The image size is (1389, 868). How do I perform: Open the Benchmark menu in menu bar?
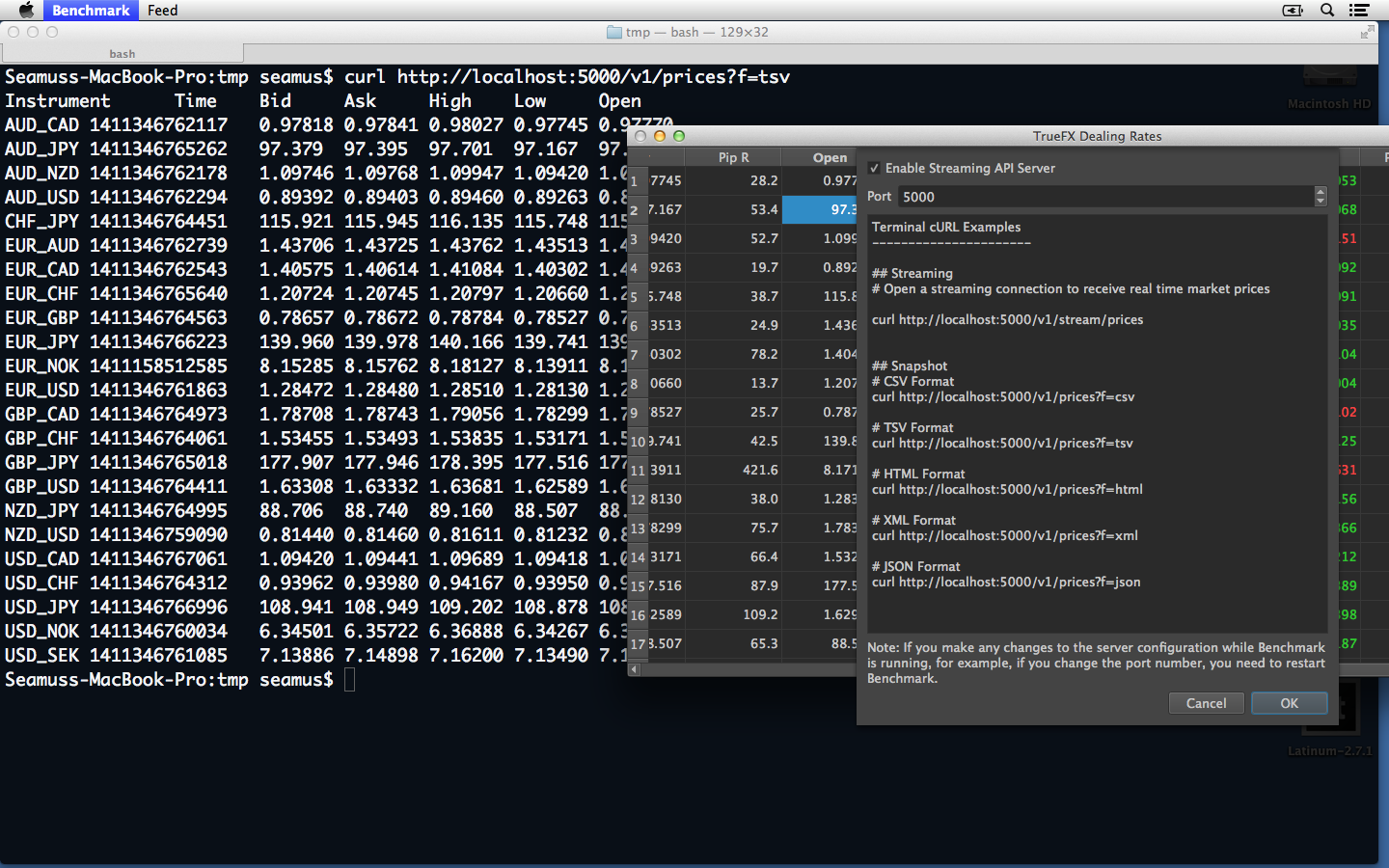point(91,10)
